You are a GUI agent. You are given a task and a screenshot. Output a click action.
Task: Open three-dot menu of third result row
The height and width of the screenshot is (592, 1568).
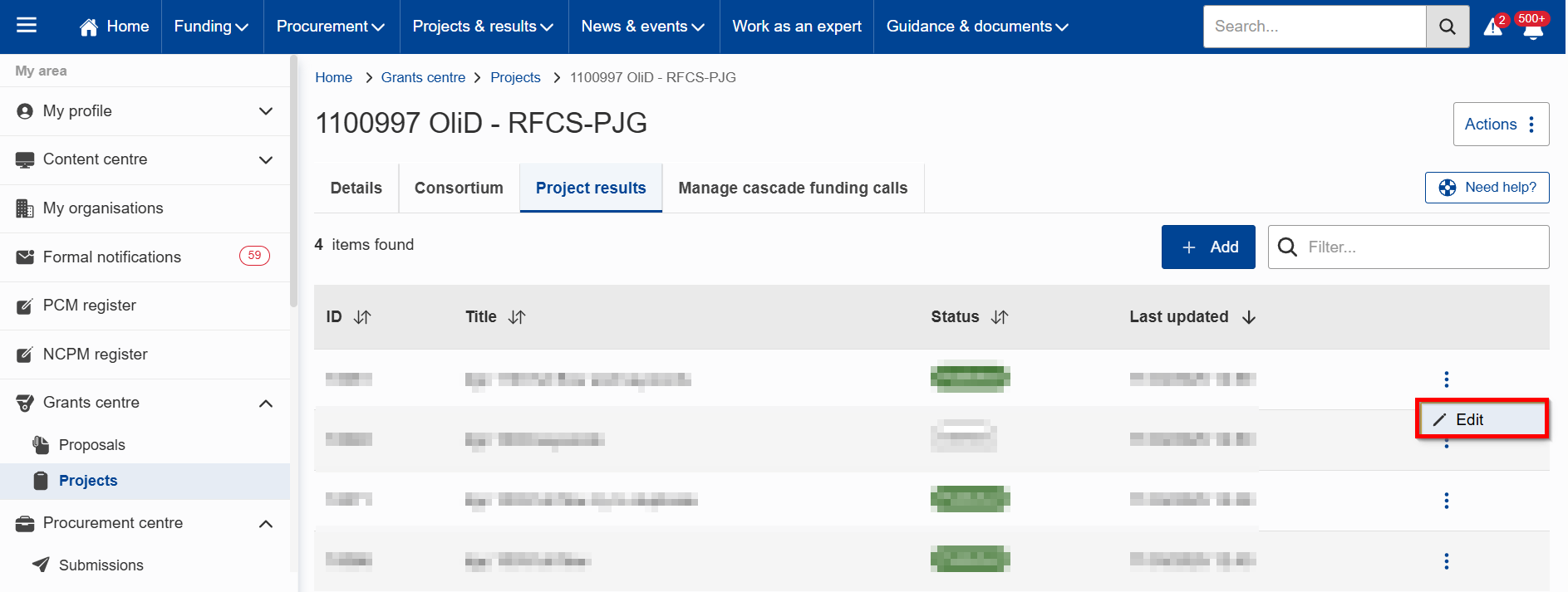1447,501
